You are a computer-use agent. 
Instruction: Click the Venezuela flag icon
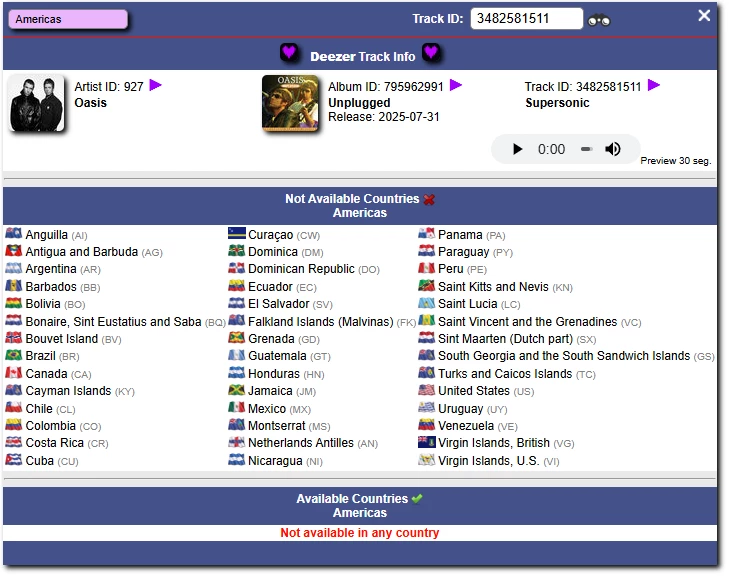(426, 425)
